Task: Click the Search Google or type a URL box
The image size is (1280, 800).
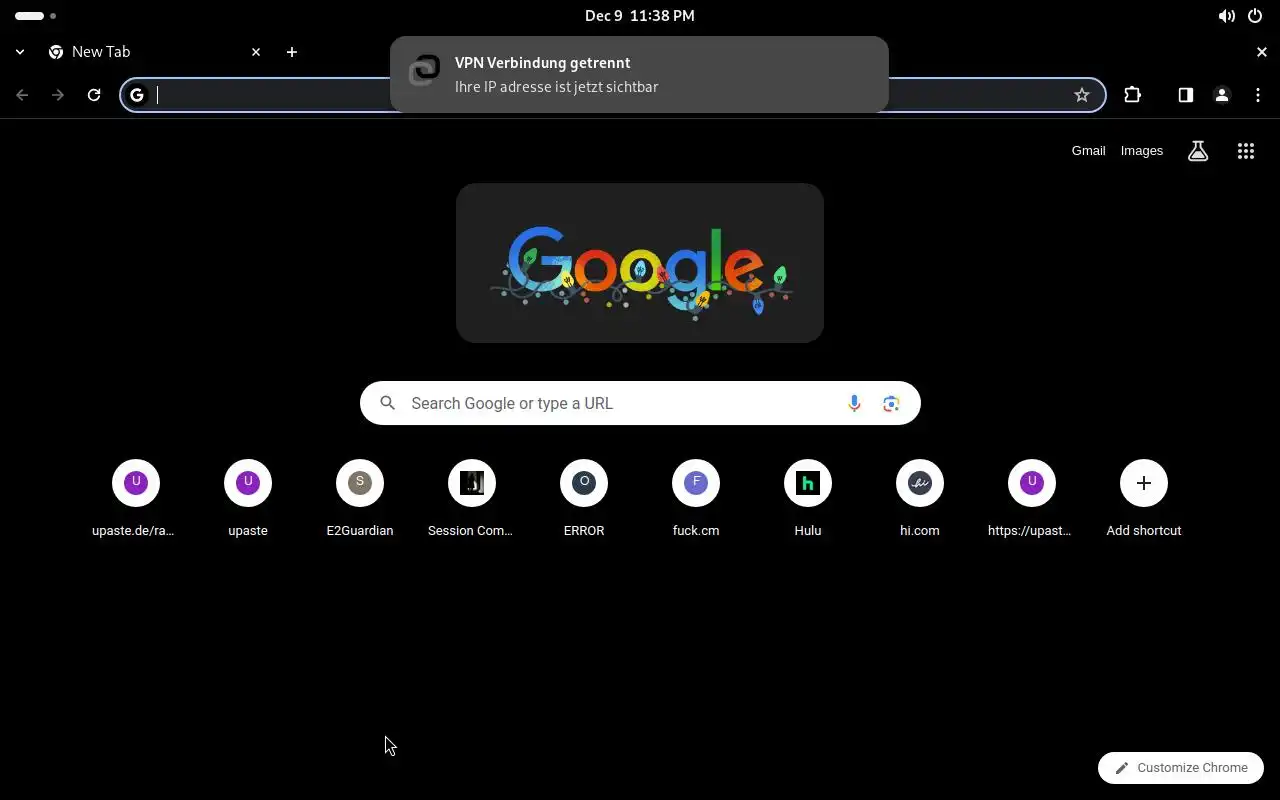Action: [640, 403]
